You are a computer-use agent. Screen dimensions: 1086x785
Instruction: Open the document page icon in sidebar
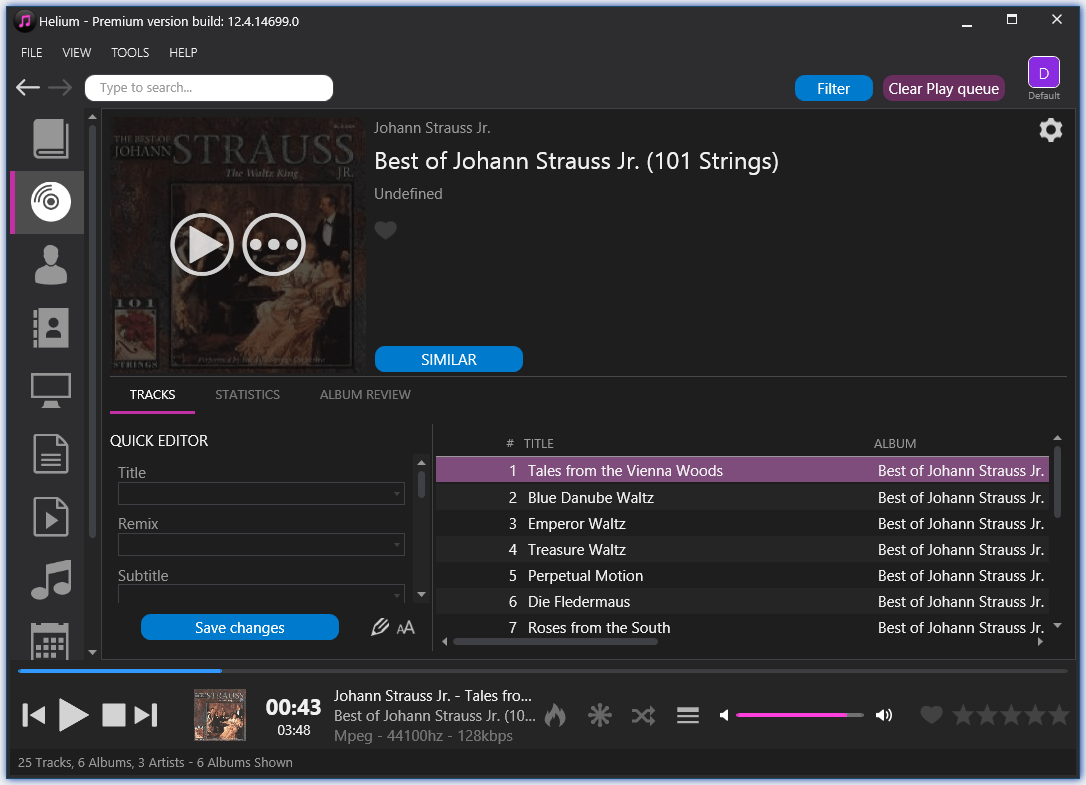(51, 454)
